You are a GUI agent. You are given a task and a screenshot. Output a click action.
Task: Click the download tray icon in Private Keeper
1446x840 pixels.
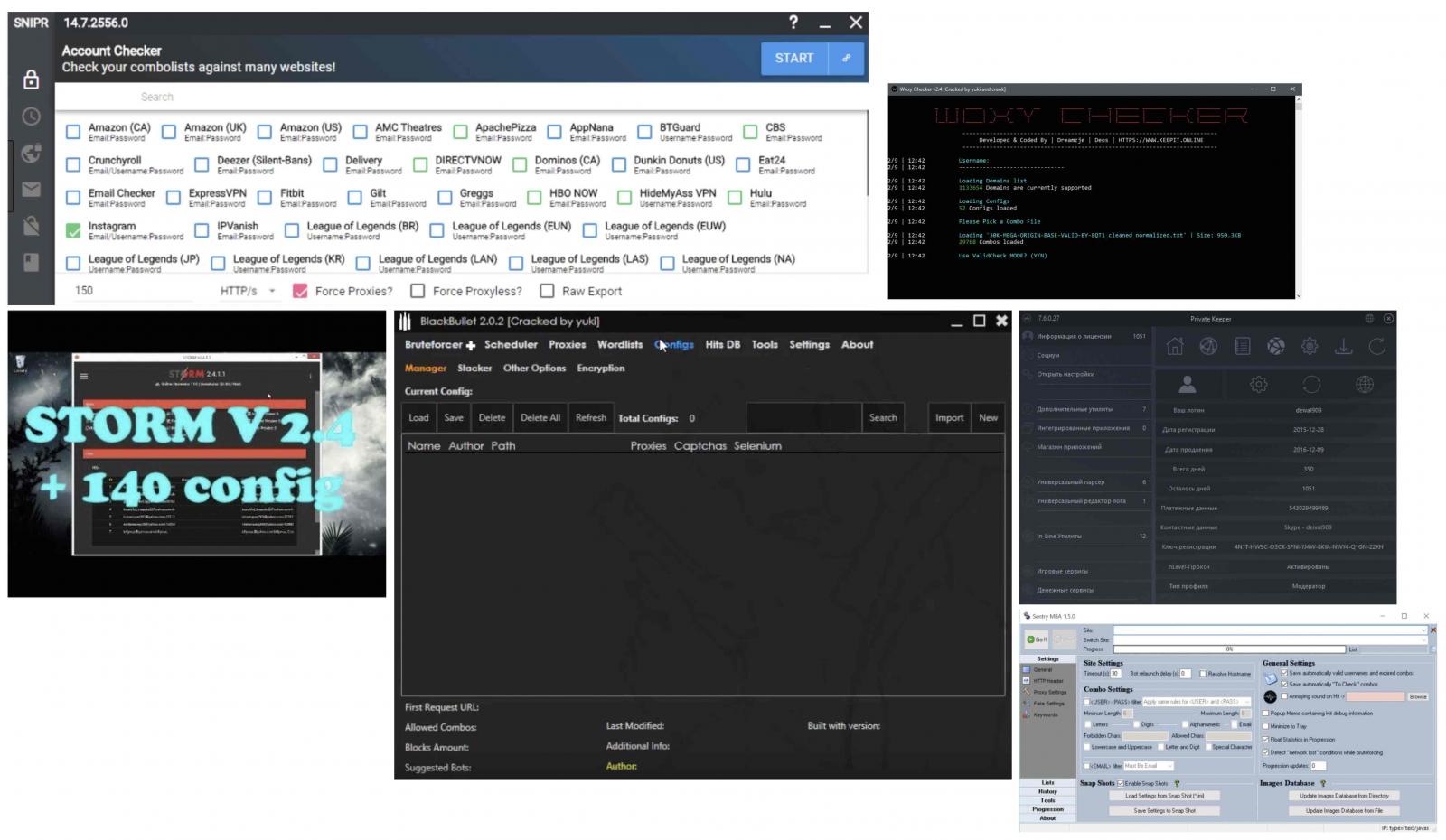coord(1344,346)
